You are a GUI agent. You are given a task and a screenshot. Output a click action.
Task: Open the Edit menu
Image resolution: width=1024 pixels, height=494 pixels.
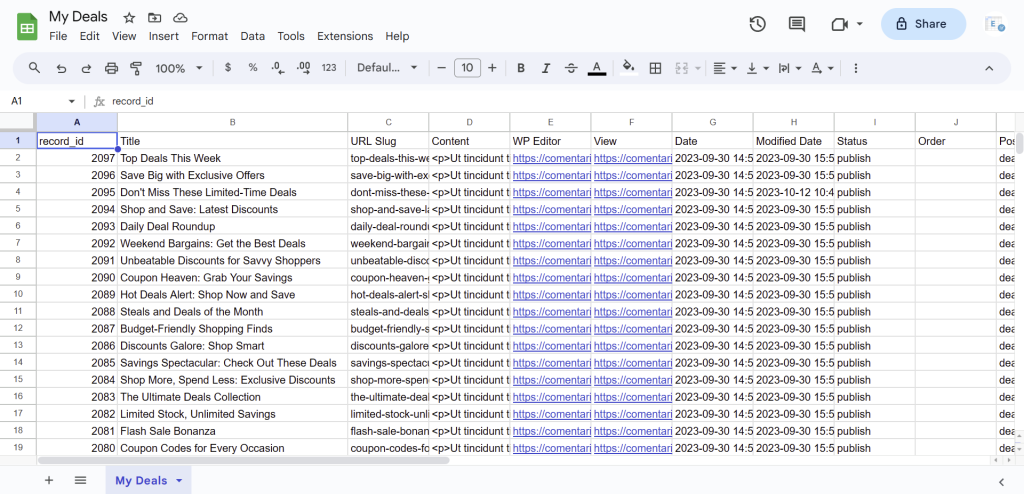[x=89, y=36]
